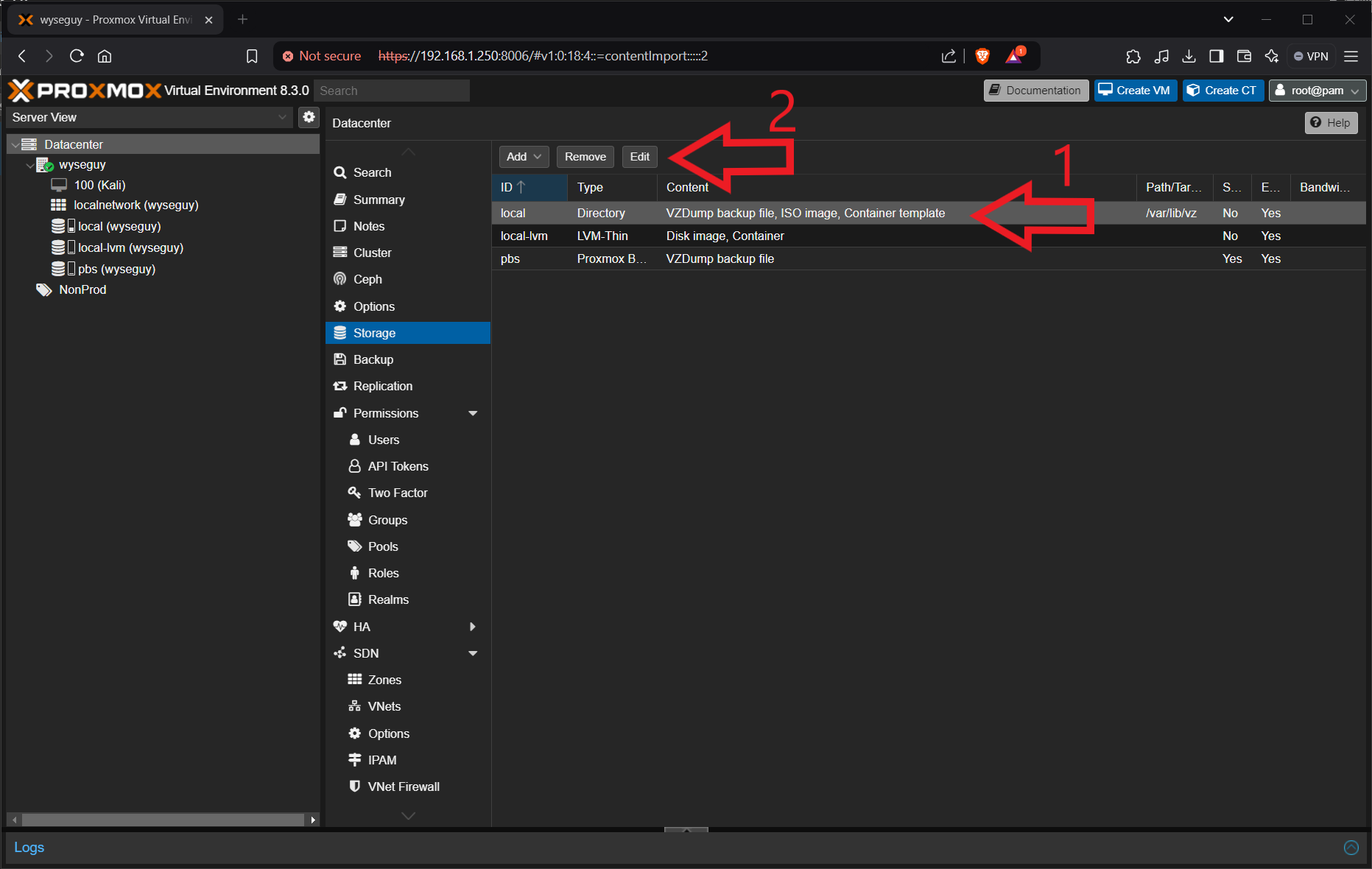Screen dimensions: 1372x869
Task: Collapse the Datacenter tree node
Action: (x=15, y=144)
